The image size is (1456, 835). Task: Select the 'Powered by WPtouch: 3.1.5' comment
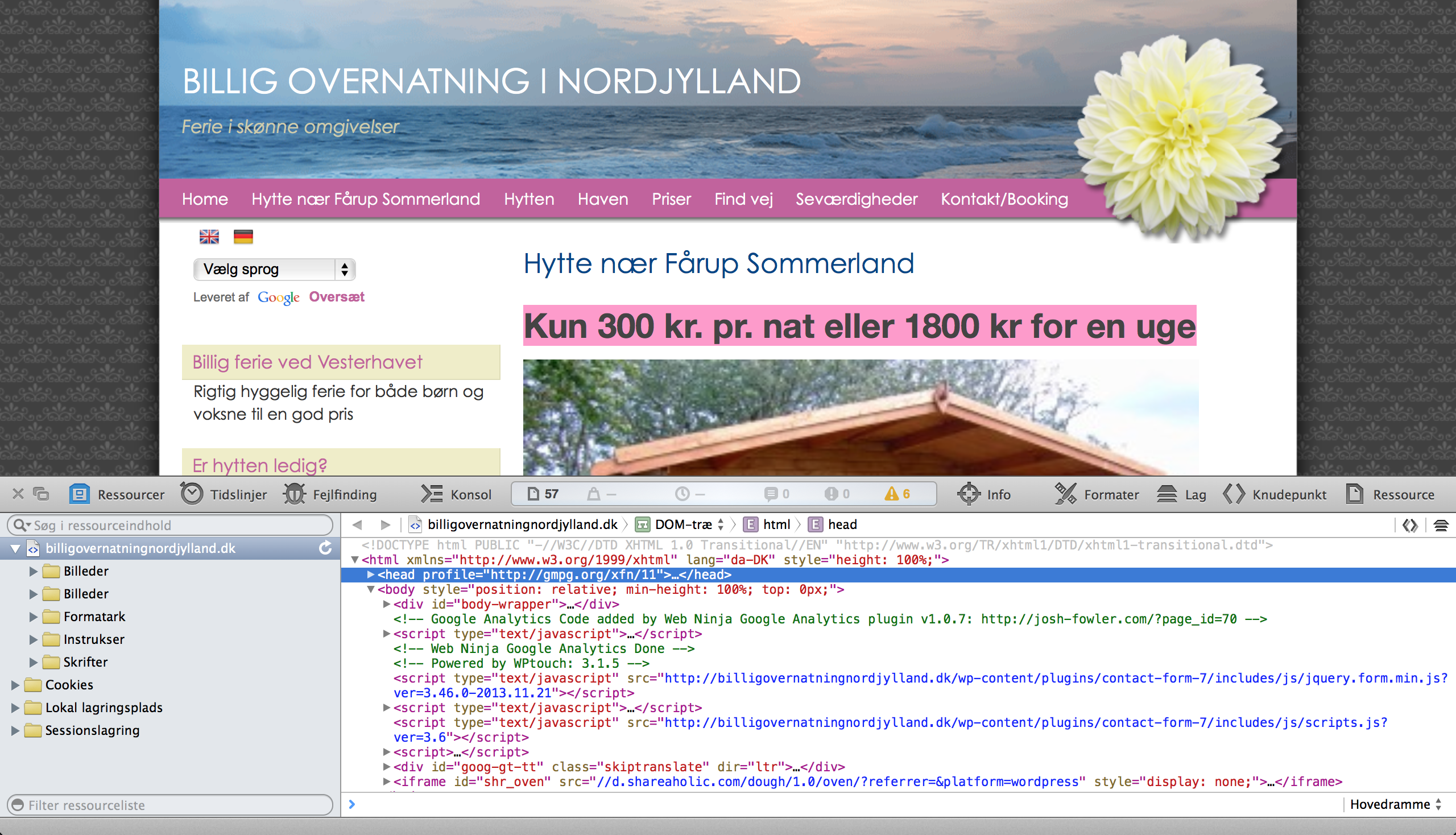[522, 663]
